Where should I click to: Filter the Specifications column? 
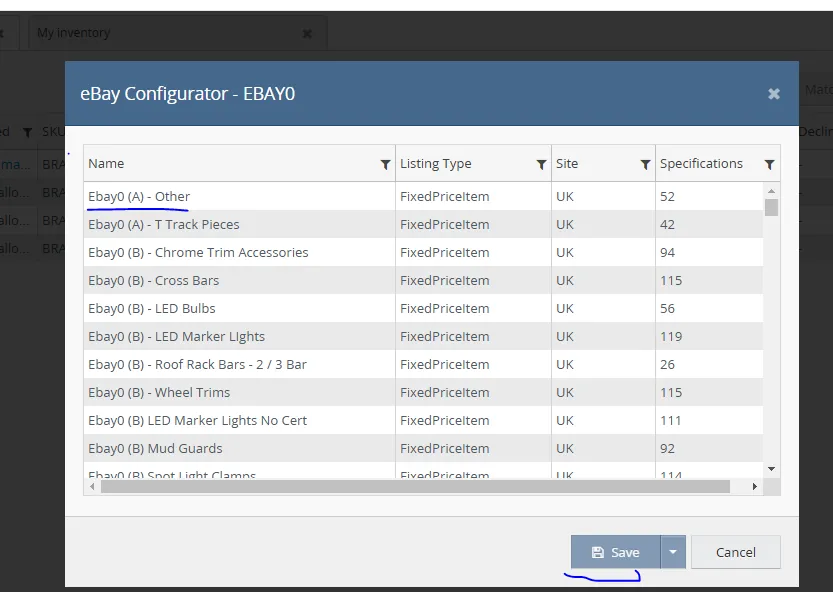pyautogui.click(x=769, y=165)
